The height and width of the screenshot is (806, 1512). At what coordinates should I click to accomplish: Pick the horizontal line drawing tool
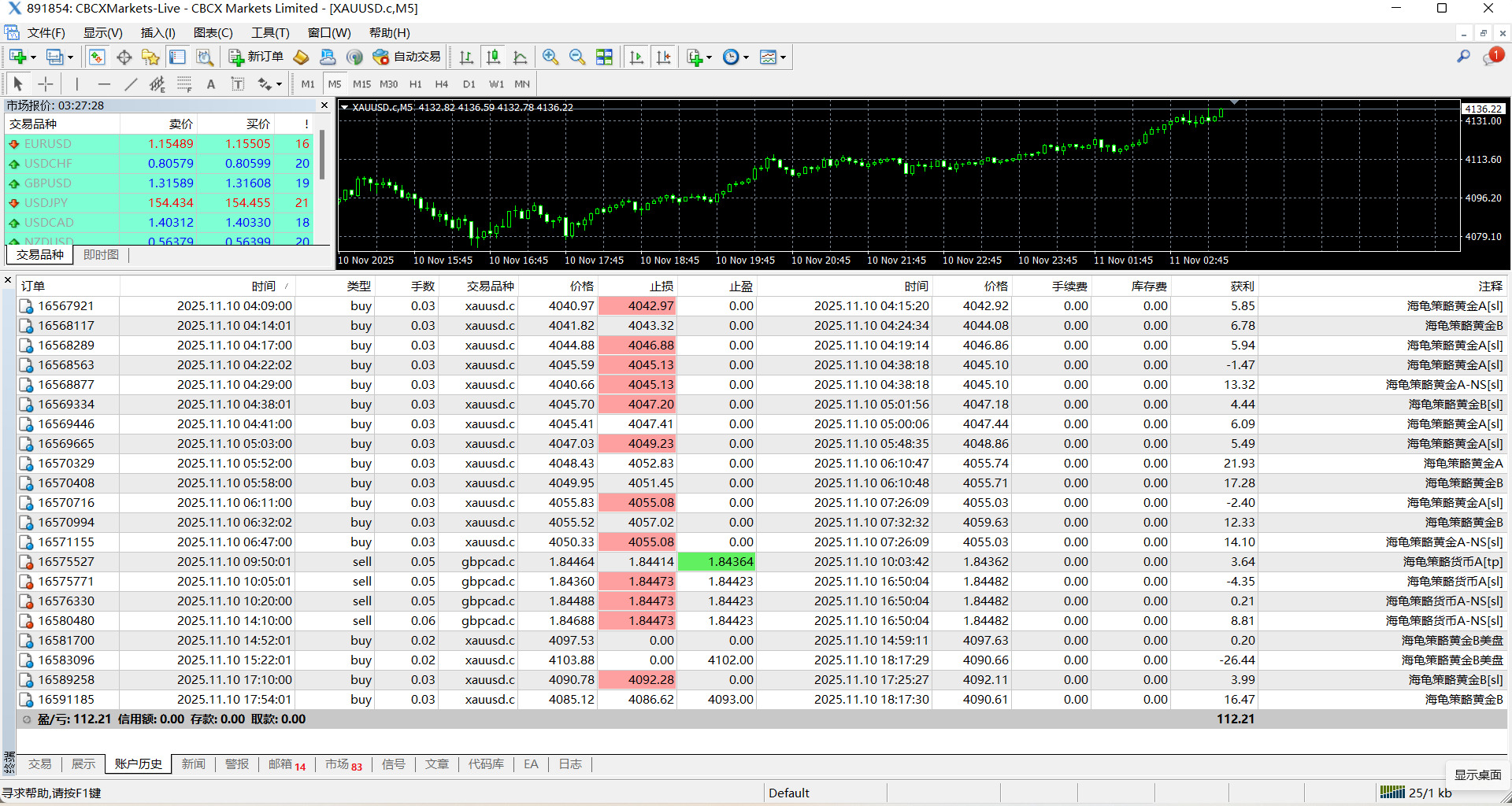(x=104, y=84)
